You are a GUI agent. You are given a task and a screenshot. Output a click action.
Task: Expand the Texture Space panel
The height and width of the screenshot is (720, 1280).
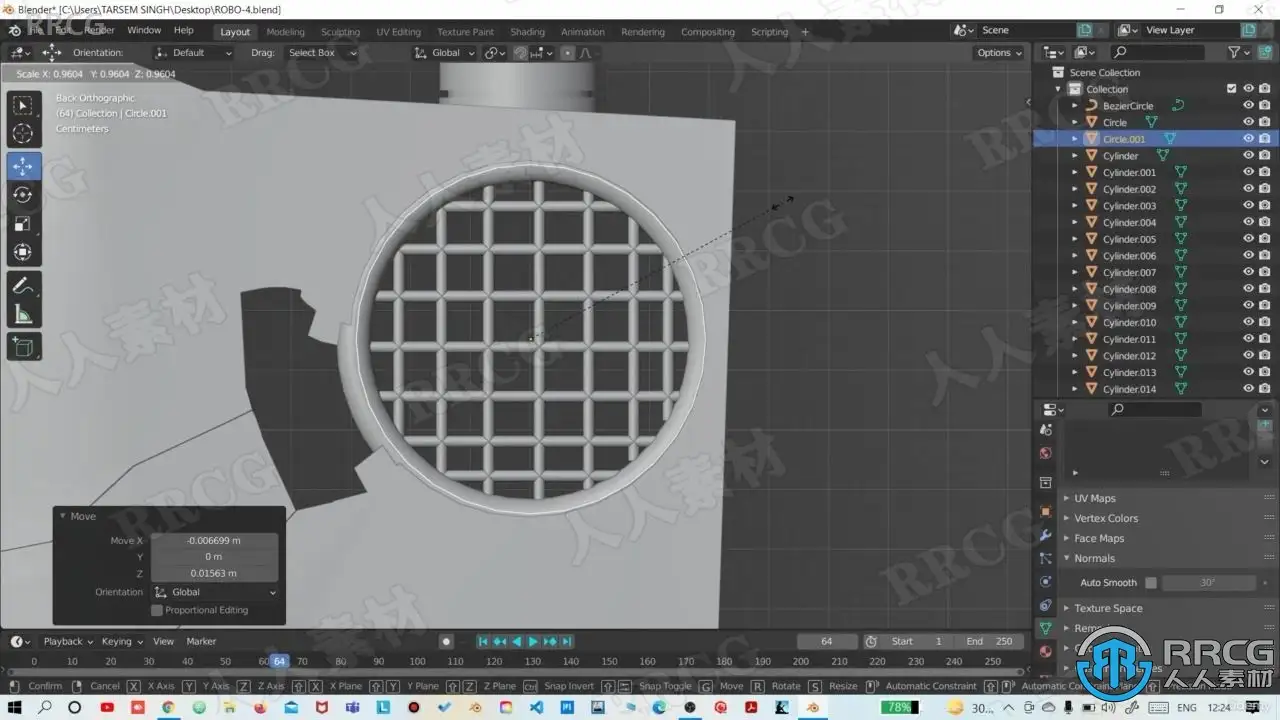pos(1108,608)
